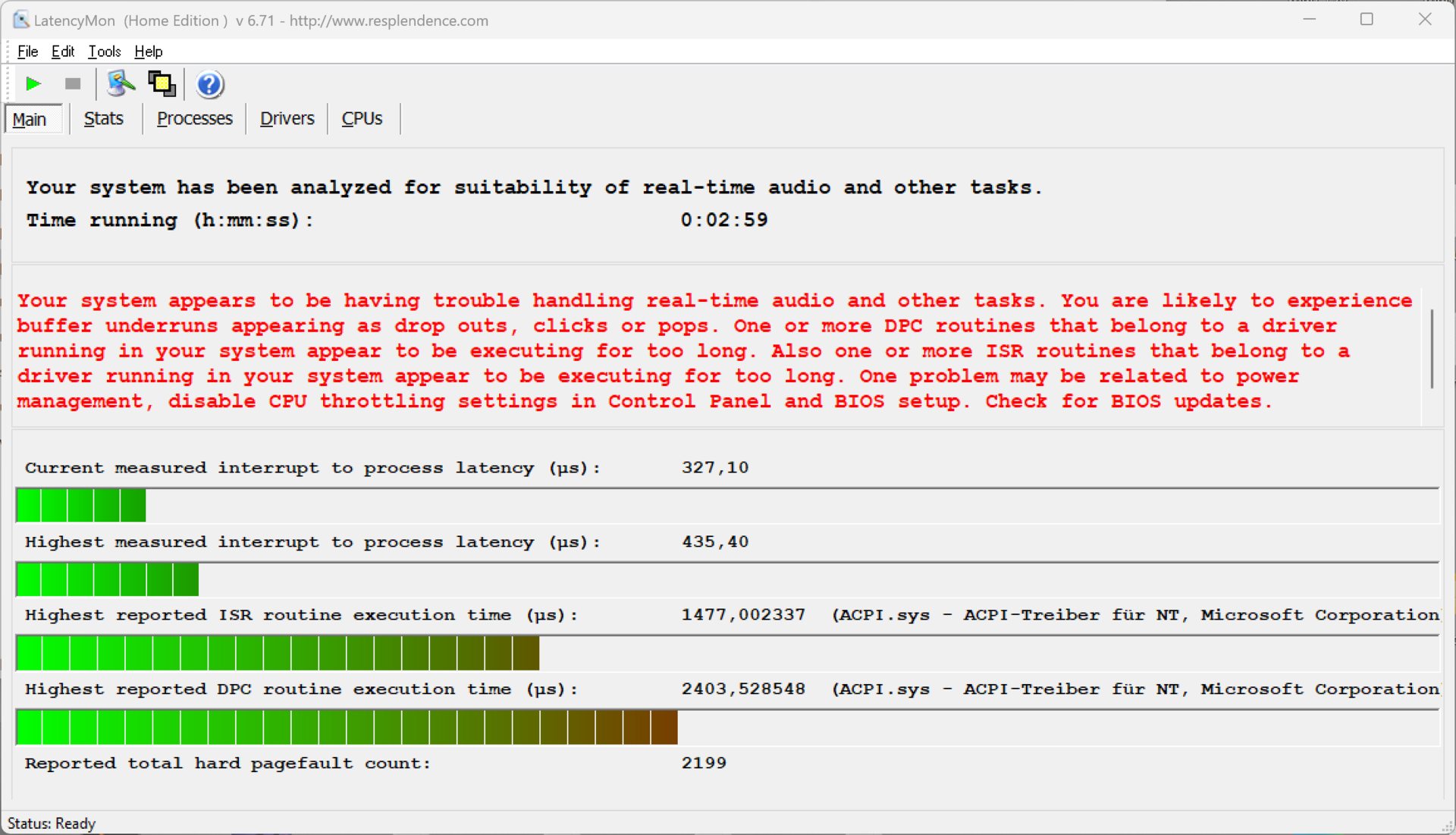Open the Help menu

click(x=148, y=52)
